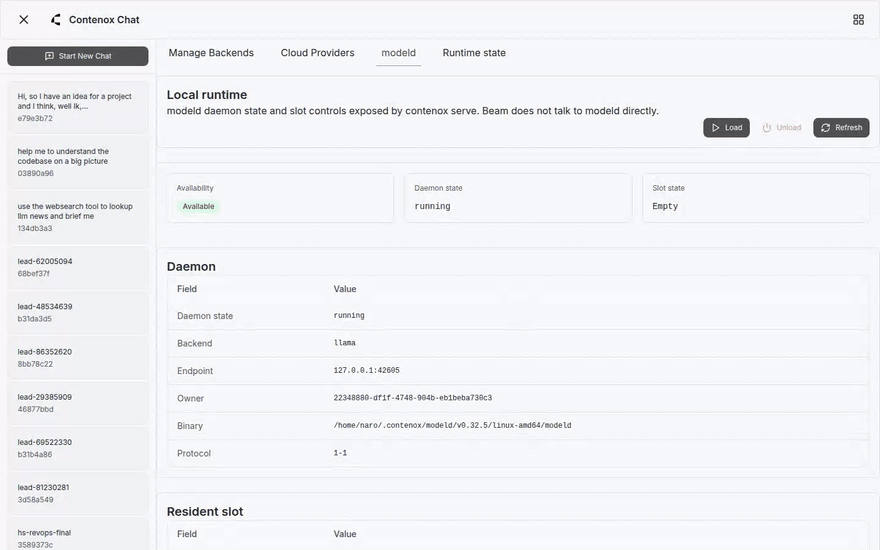Select lead-86352620 conversation
This screenshot has width=880, height=550.
(77, 358)
